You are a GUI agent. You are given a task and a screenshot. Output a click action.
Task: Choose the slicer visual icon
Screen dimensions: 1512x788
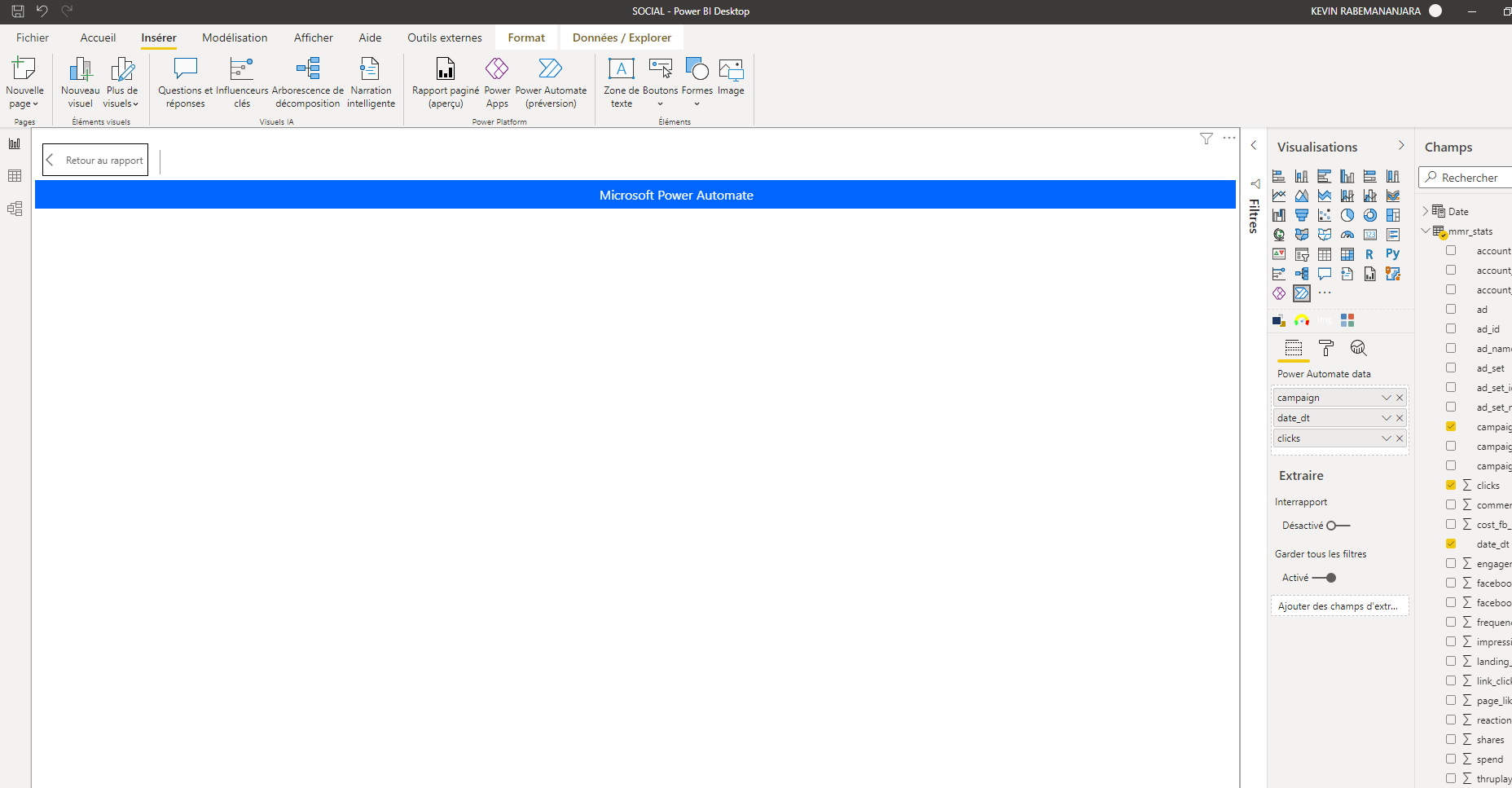(x=1302, y=254)
